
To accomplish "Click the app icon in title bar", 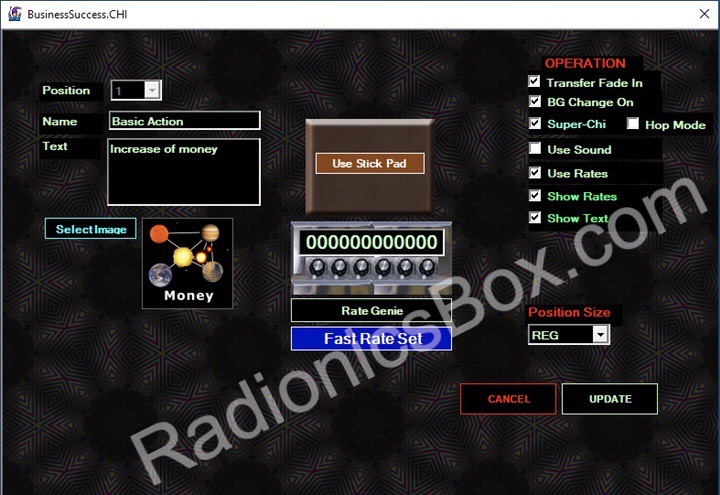I will pos(14,15).
